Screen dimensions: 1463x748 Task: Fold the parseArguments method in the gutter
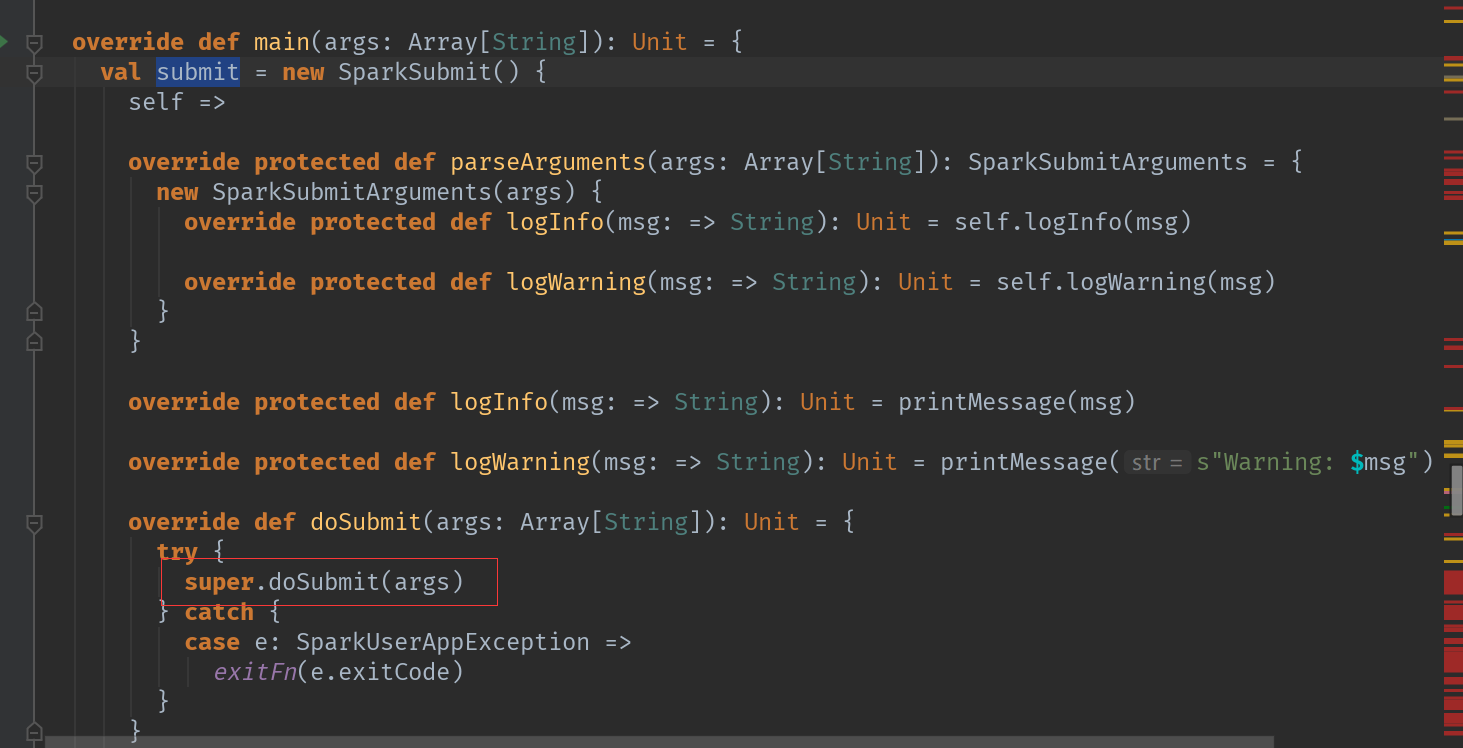[x=34, y=162]
